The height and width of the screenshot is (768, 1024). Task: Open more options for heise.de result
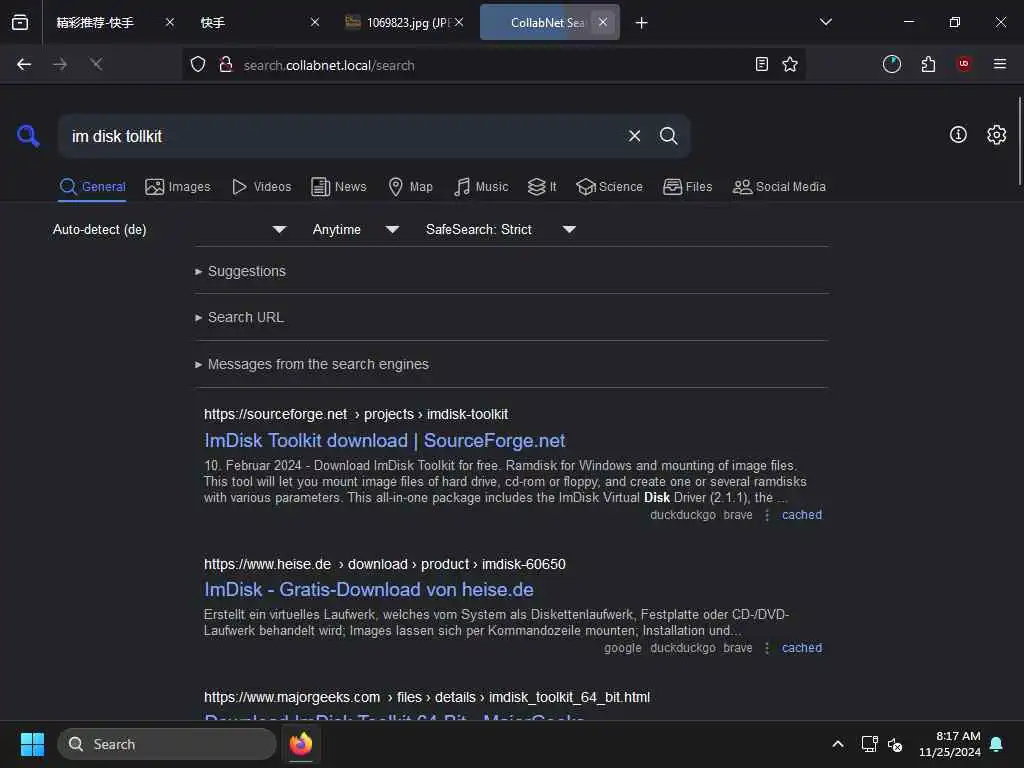coord(767,648)
